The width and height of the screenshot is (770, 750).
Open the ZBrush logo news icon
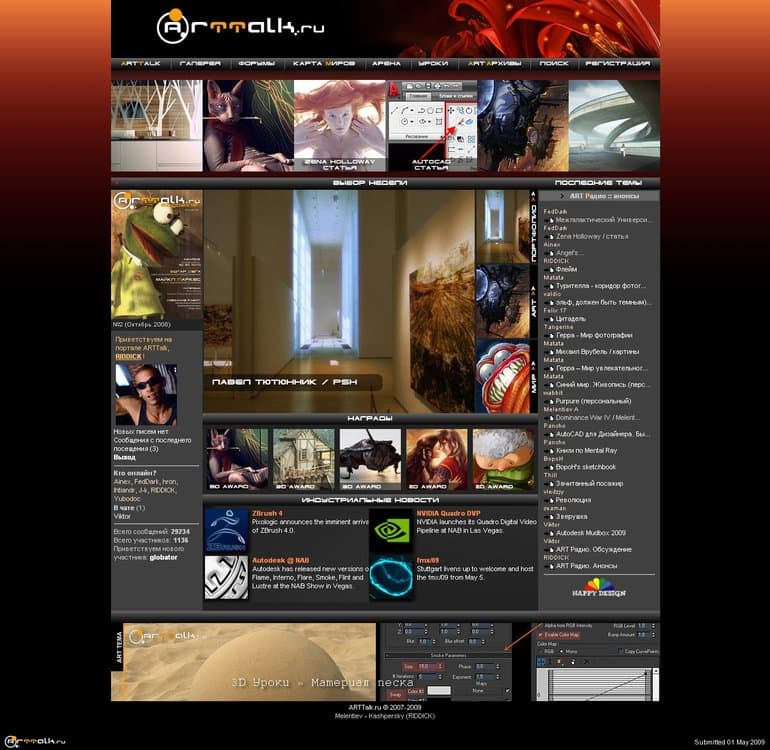coord(226,530)
